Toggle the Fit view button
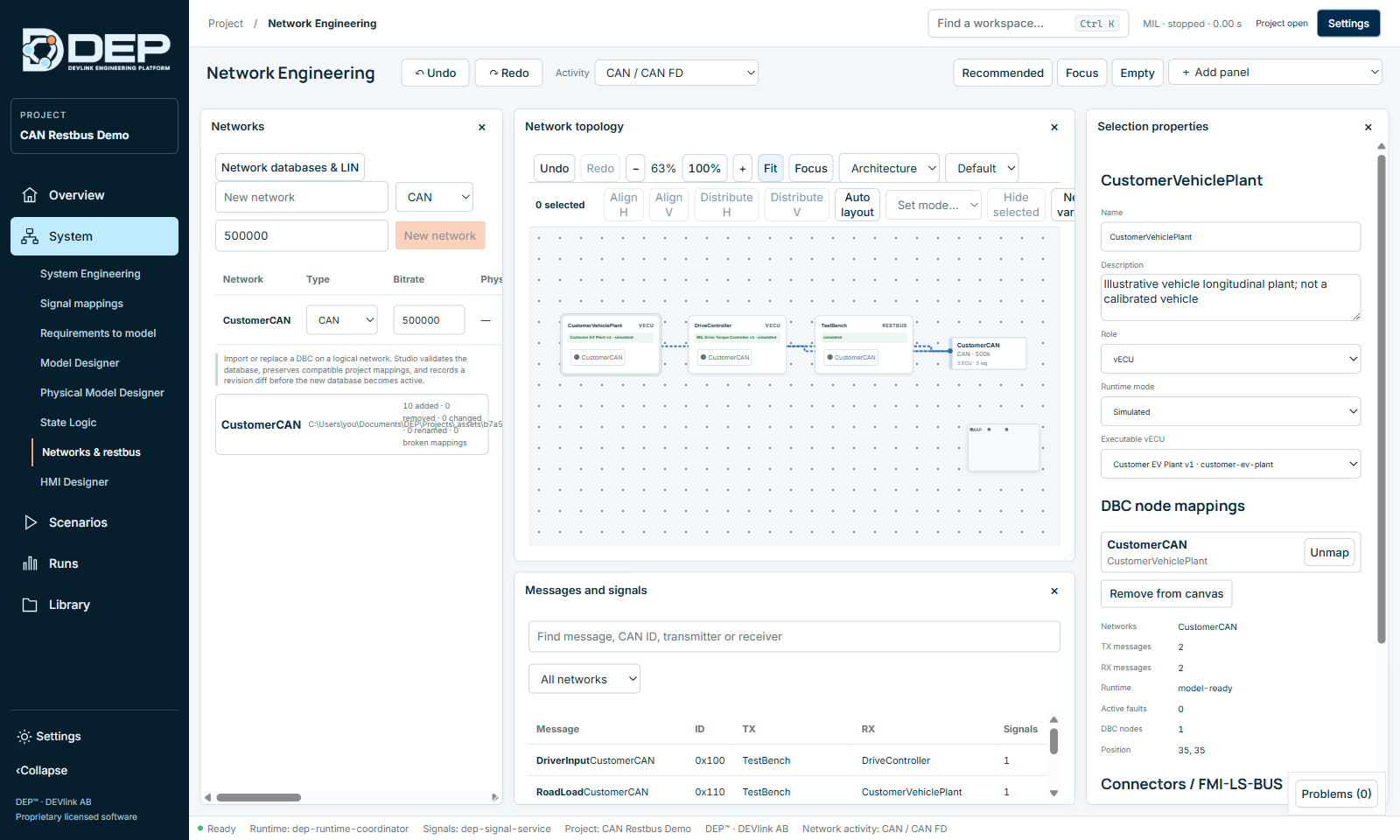Image resolution: width=1400 pixels, height=840 pixels. tap(770, 168)
